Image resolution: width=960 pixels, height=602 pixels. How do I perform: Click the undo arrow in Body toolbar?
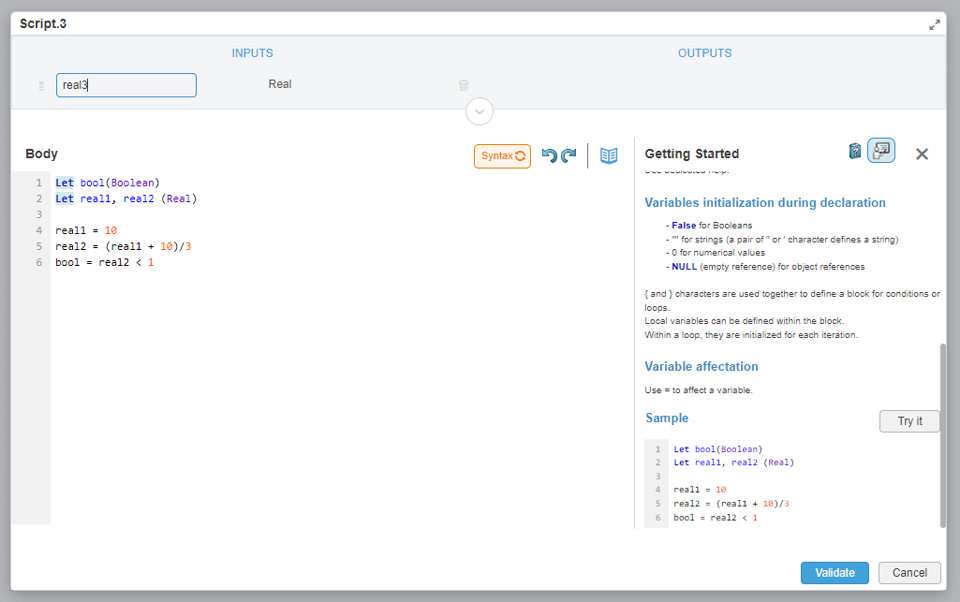point(549,156)
